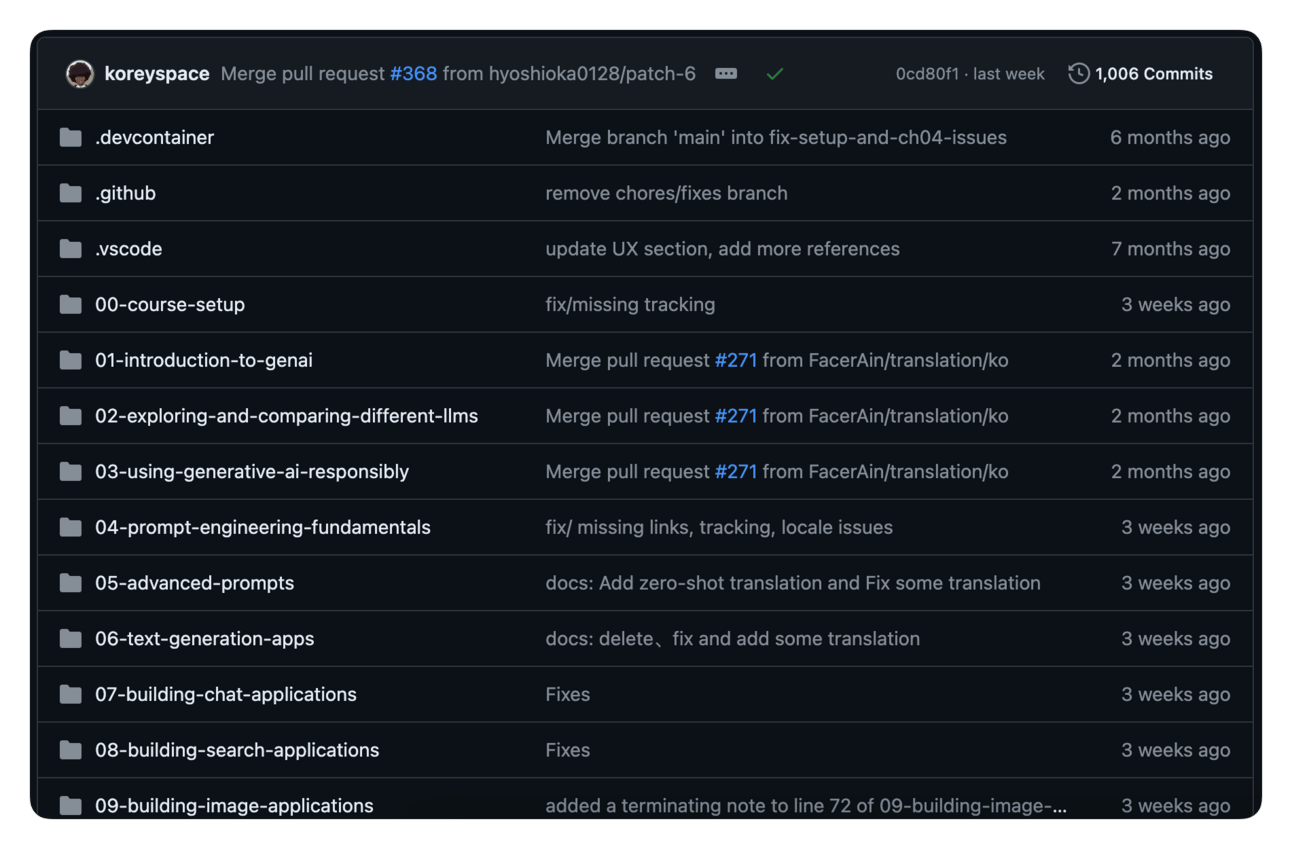Click folder icon beside .github
Image resolution: width=1292 pixels, height=849 pixels.
pyautogui.click(x=70, y=193)
